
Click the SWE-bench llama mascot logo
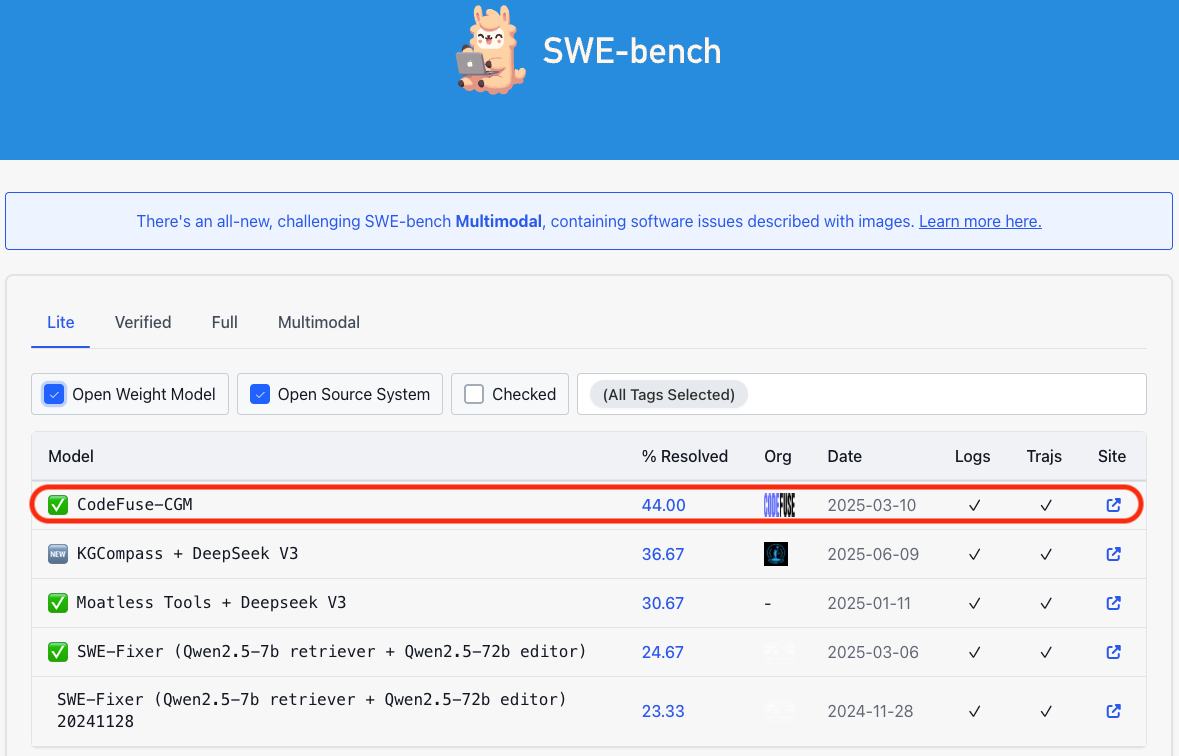[490, 50]
